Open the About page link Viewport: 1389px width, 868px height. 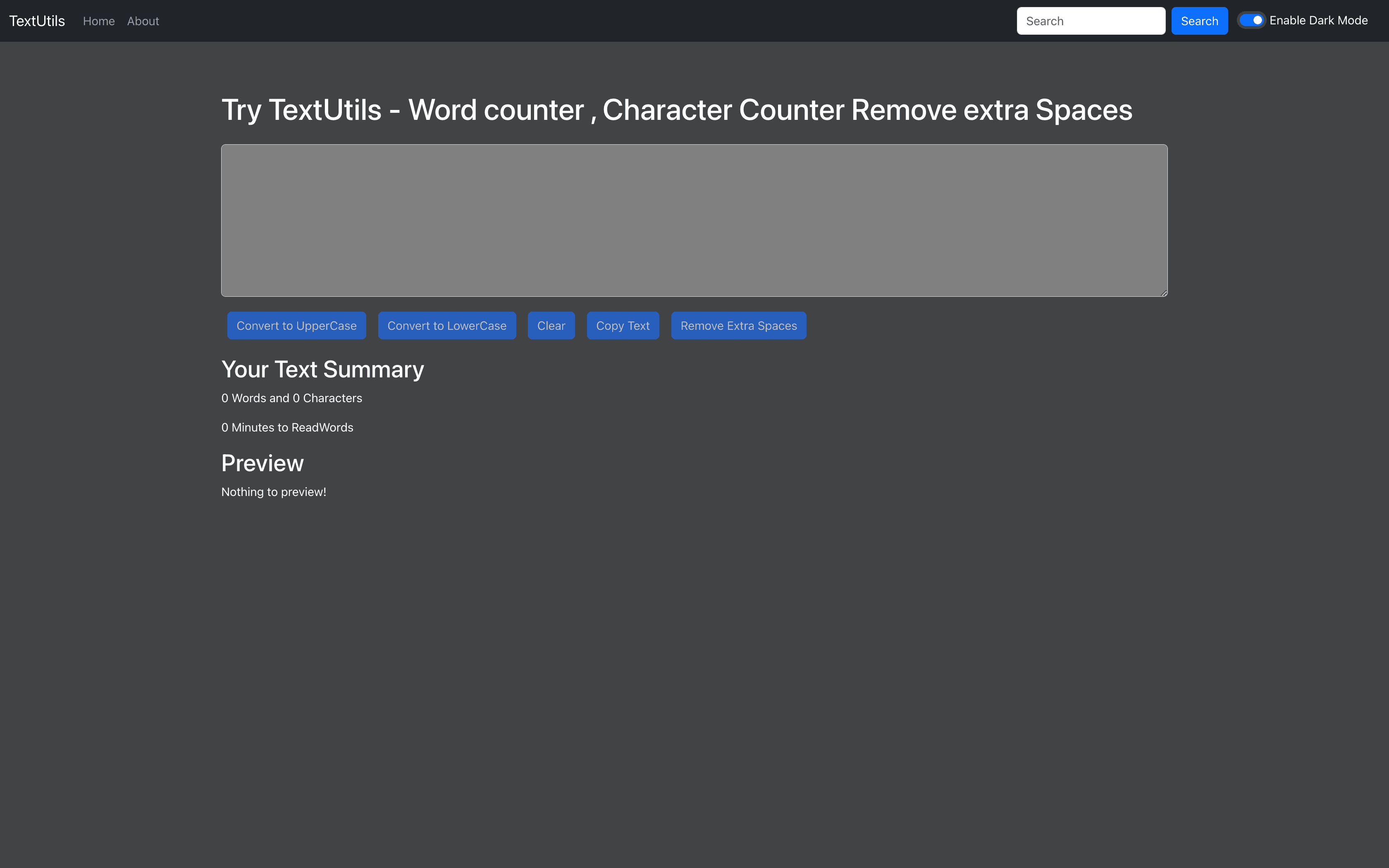click(x=143, y=21)
